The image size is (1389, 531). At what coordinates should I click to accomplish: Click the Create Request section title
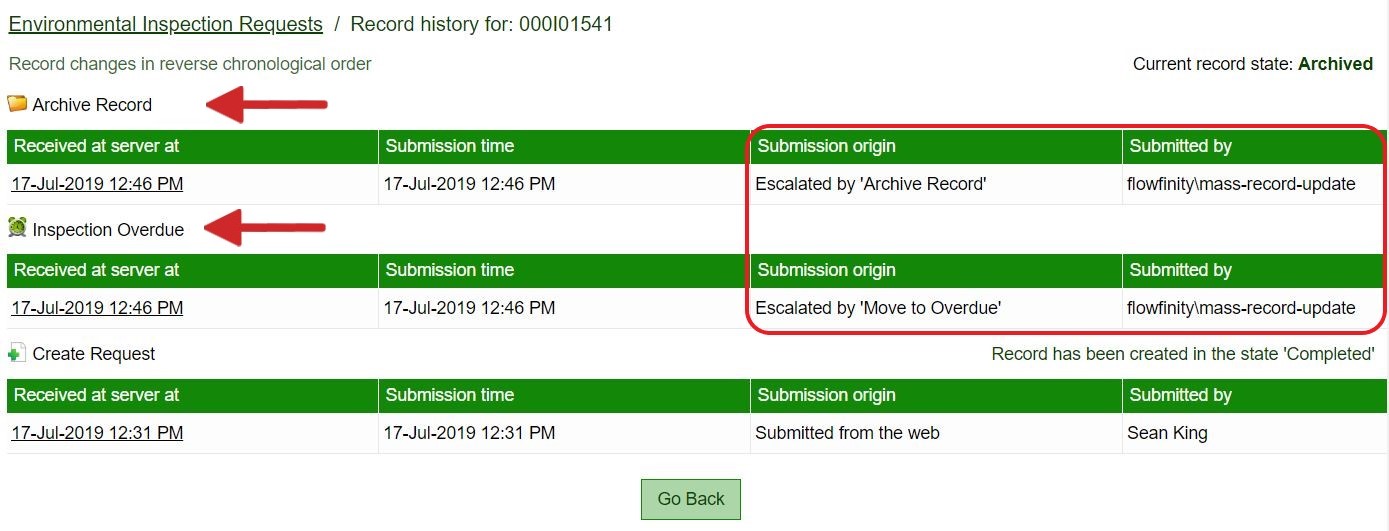tap(94, 354)
